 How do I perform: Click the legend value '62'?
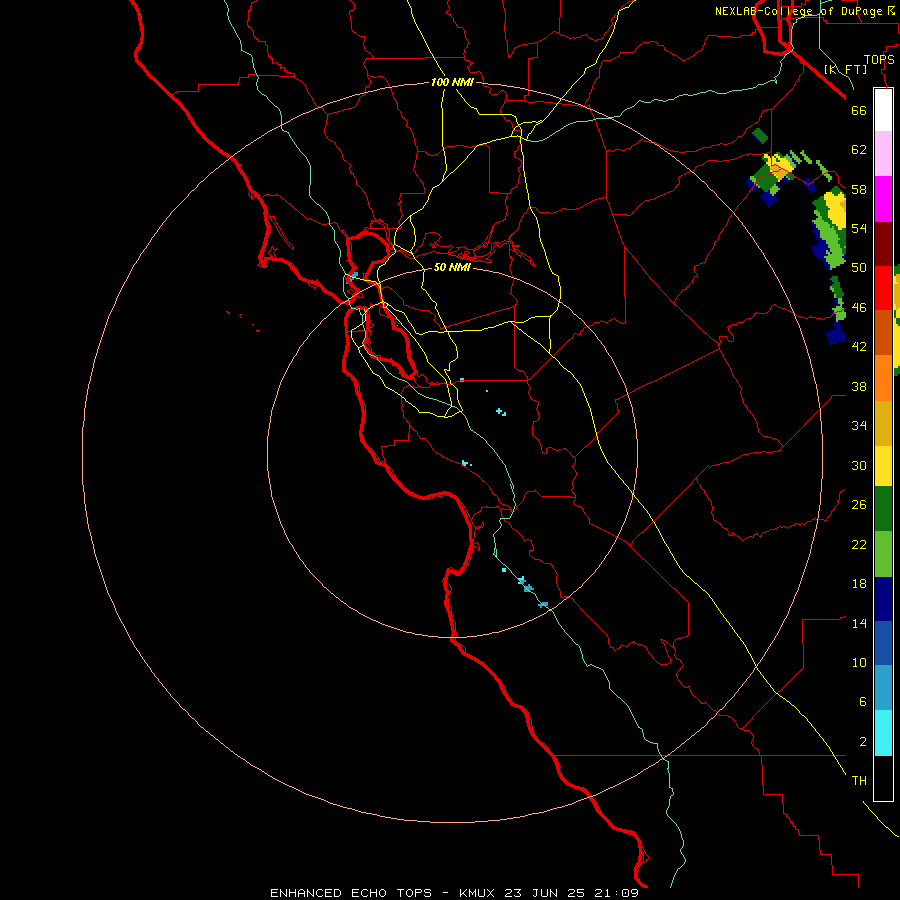point(859,150)
